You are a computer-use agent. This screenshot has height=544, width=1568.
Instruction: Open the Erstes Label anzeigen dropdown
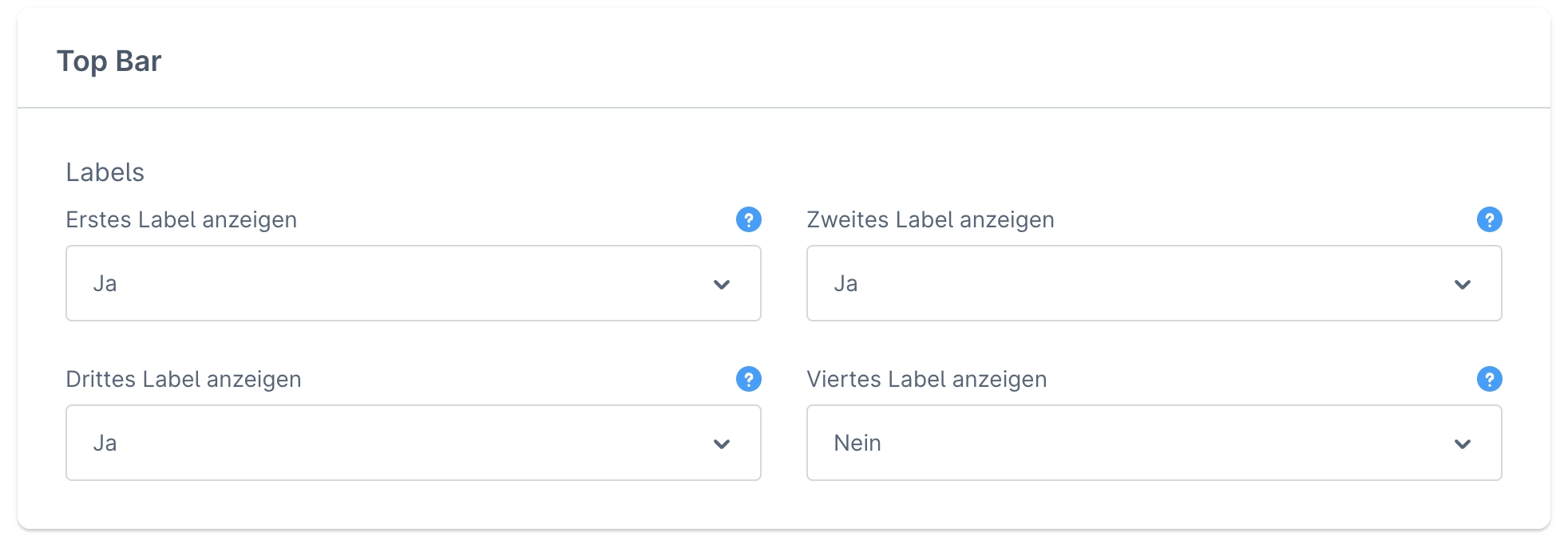point(413,283)
